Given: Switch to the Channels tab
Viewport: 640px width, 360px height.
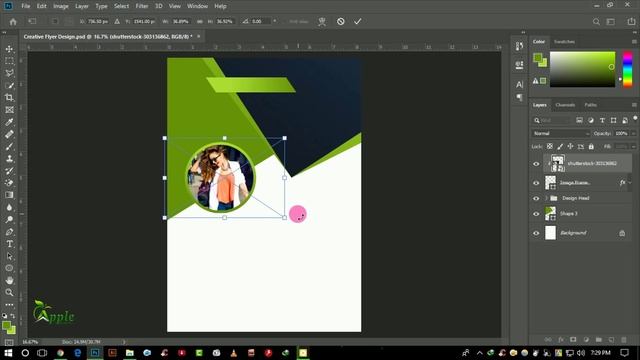Looking at the screenshot, I should [x=565, y=105].
